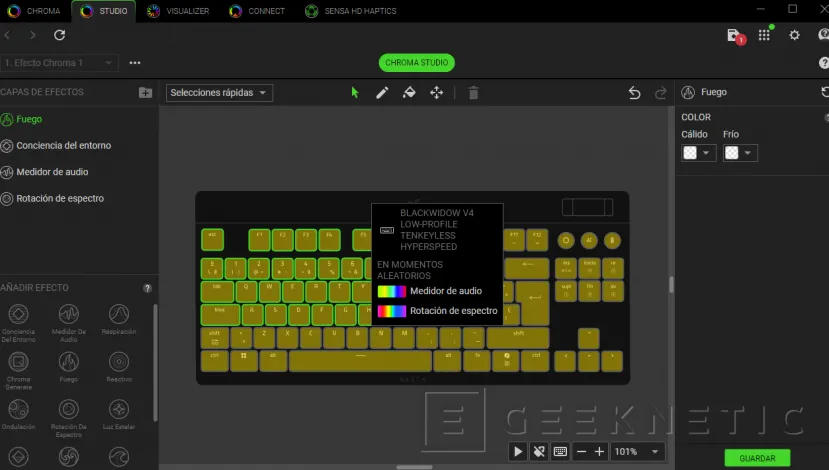Image resolution: width=829 pixels, height=470 pixels.
Task: Zoom out with the minus button
Action: coord(581,451)
